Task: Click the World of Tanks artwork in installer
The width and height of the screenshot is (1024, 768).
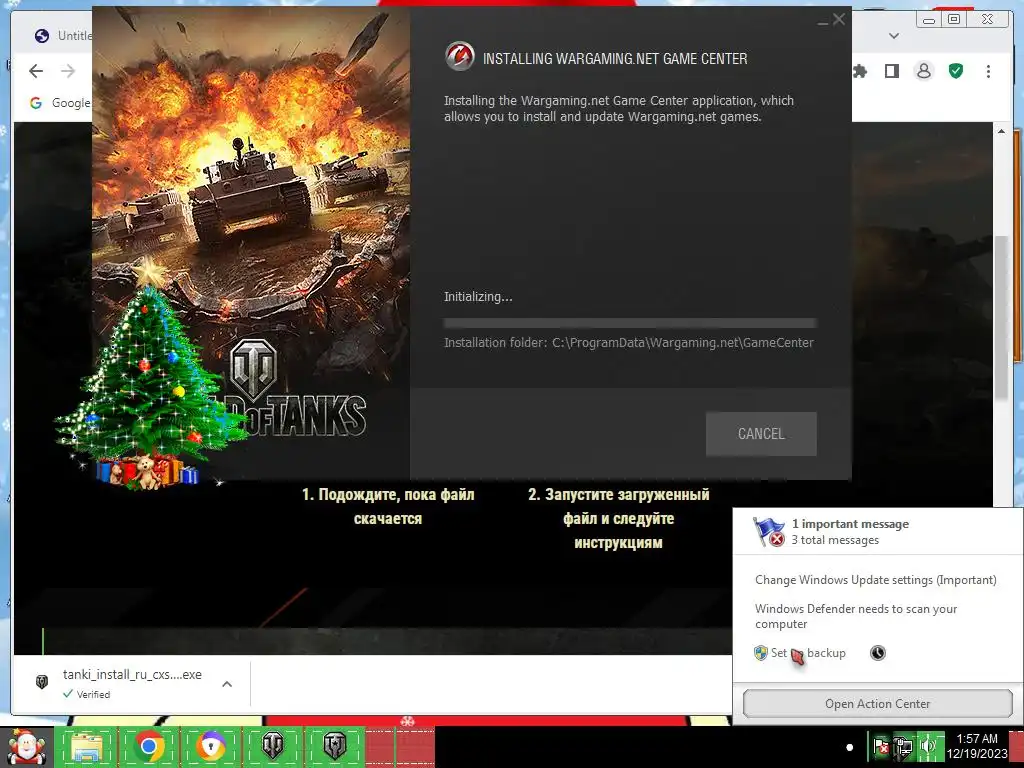Action: [x=251, y=243]
